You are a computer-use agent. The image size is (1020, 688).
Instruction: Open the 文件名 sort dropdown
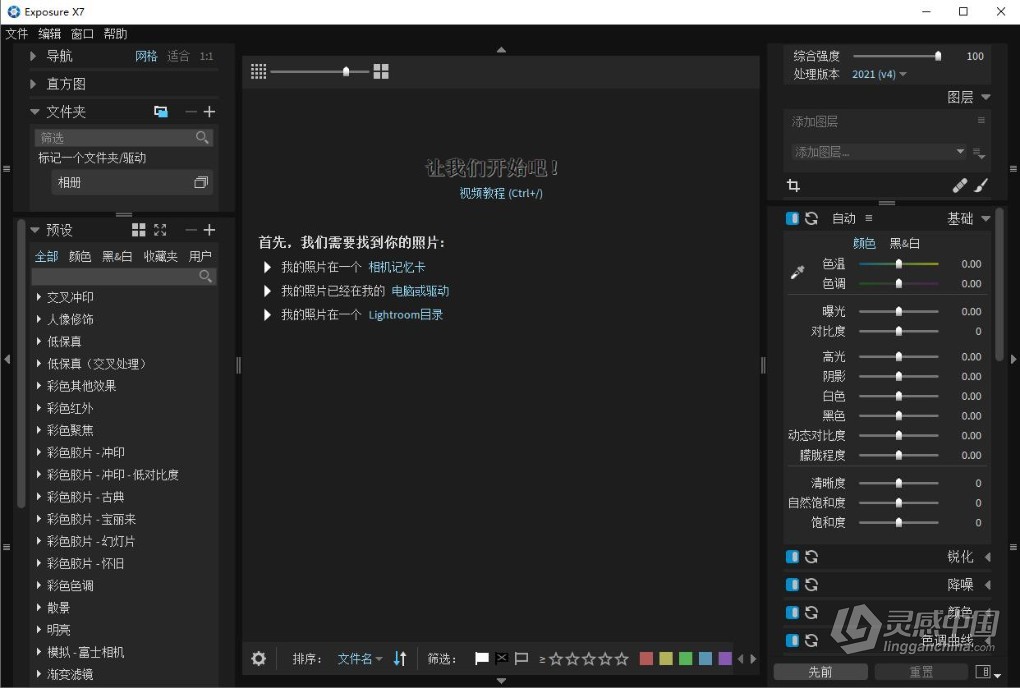click(360, 659)
